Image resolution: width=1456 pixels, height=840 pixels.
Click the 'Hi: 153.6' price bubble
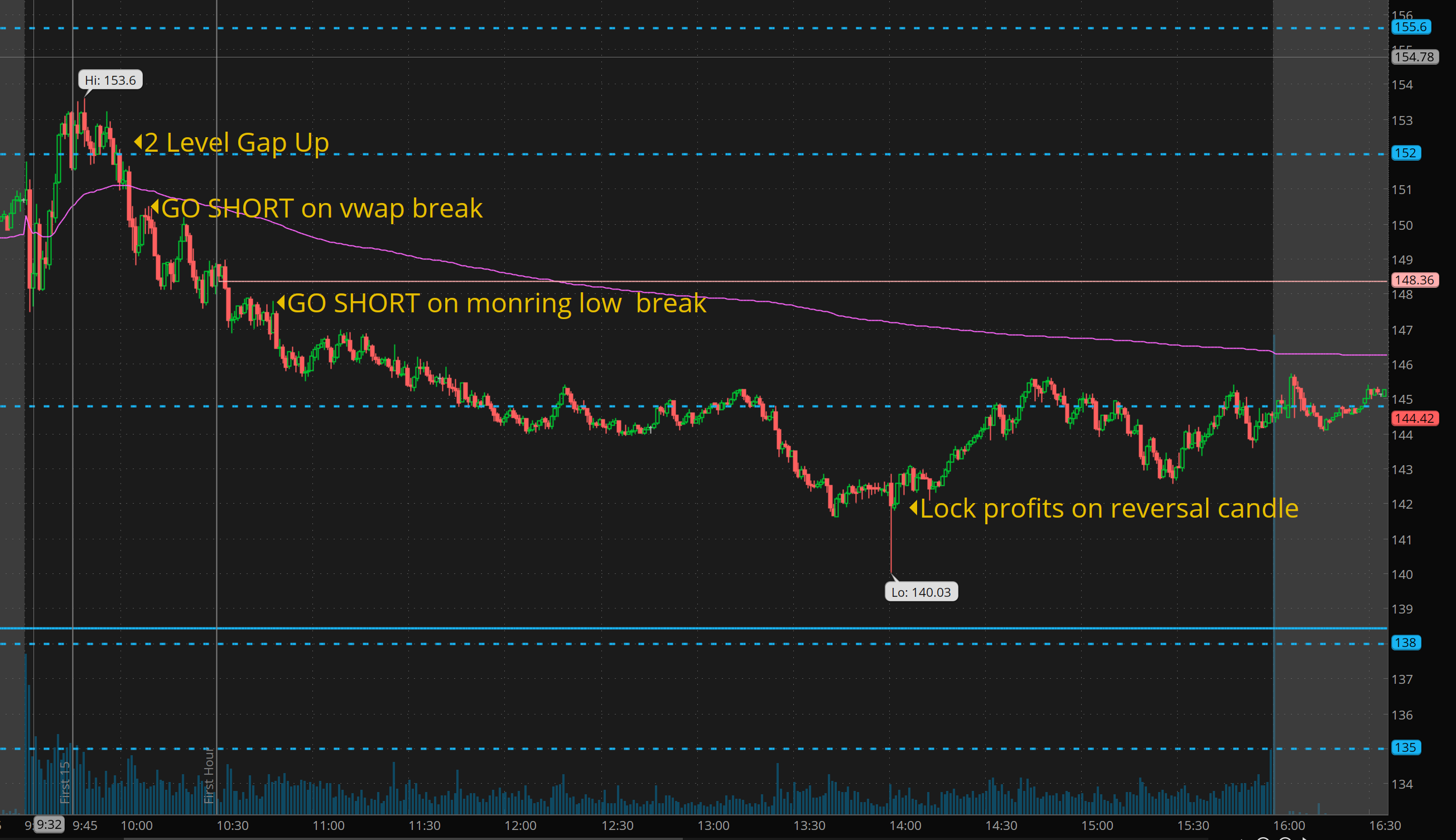click(110, 80)
